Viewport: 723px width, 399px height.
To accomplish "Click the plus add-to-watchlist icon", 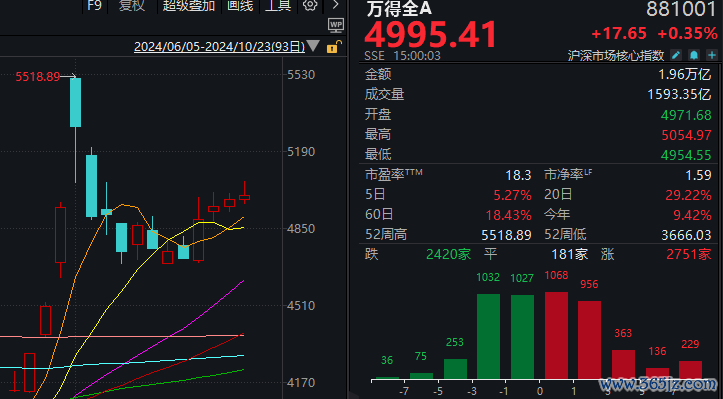I will [712, 55].
